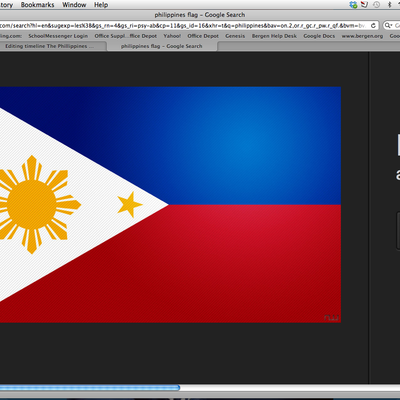Screen dimensions: 400x400
Task: Open the Time Machine clock icon
Action: point(377,5)
